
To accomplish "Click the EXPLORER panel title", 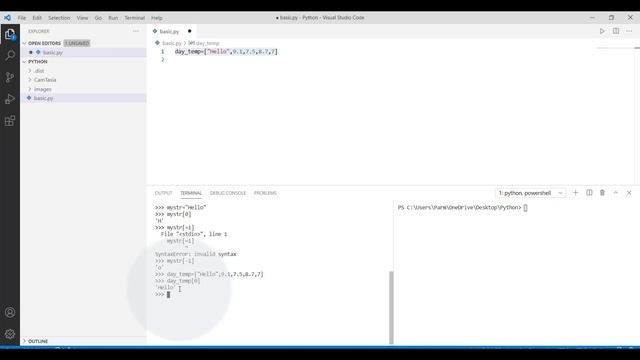I will [39, 31].
